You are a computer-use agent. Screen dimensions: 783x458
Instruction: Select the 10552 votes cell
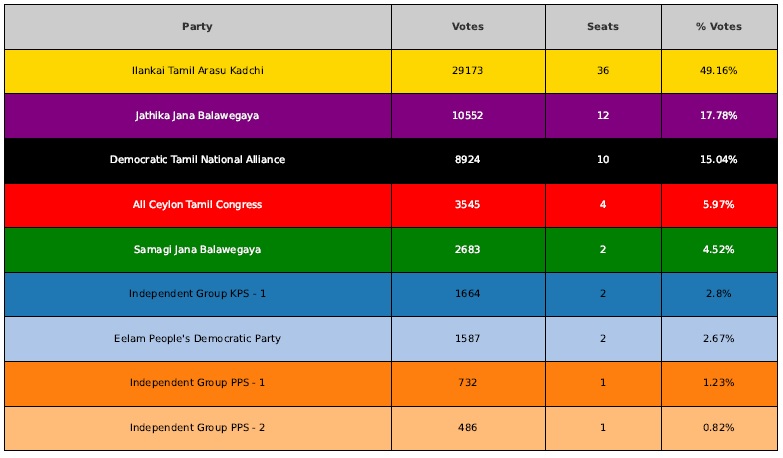click(468, 116)
